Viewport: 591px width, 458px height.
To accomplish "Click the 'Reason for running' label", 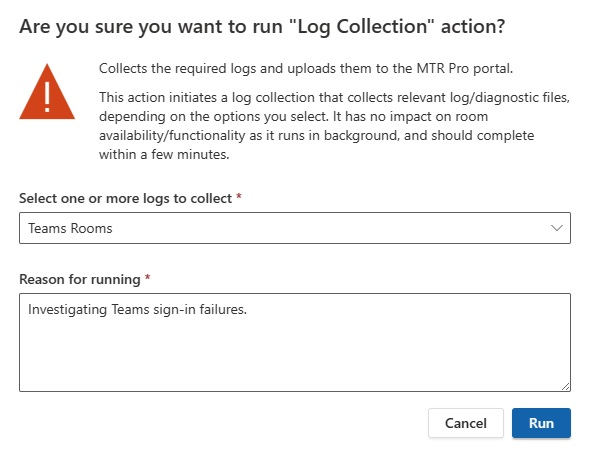I will tap(80, 279).
